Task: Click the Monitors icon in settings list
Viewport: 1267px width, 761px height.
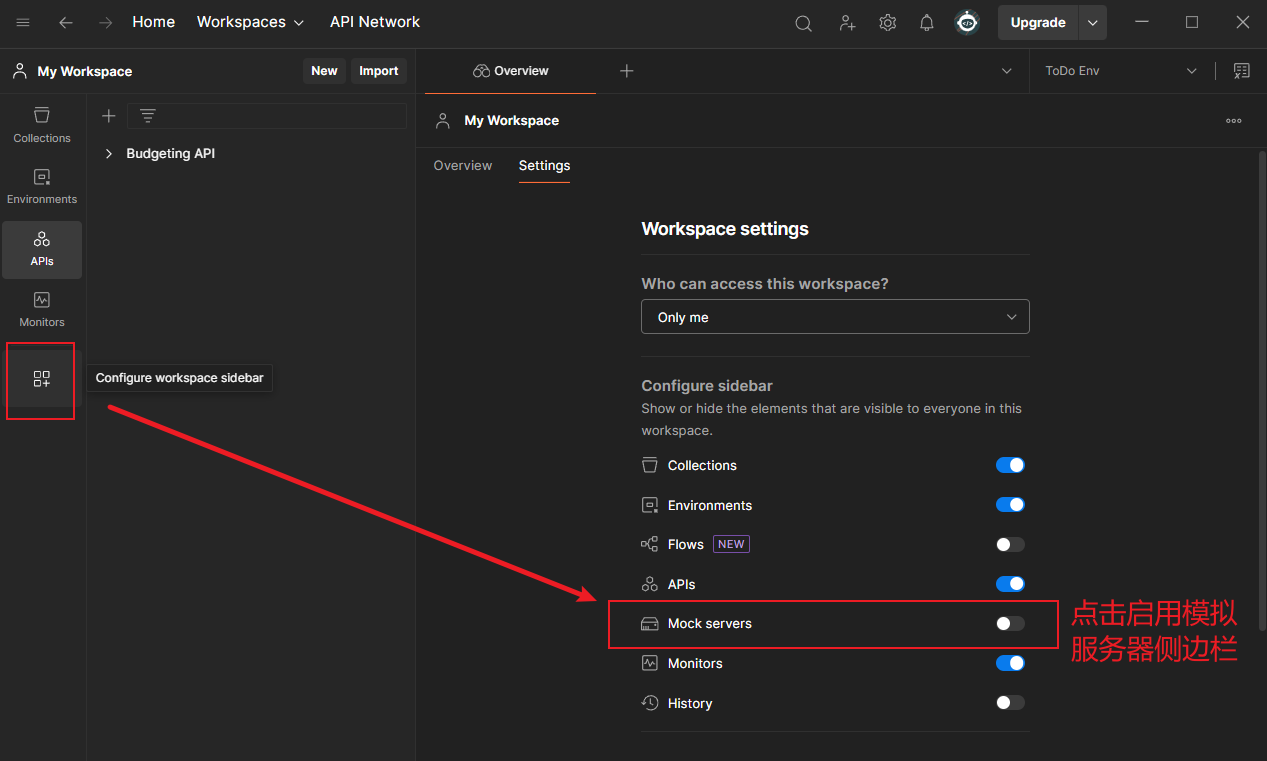Action: 650,663
